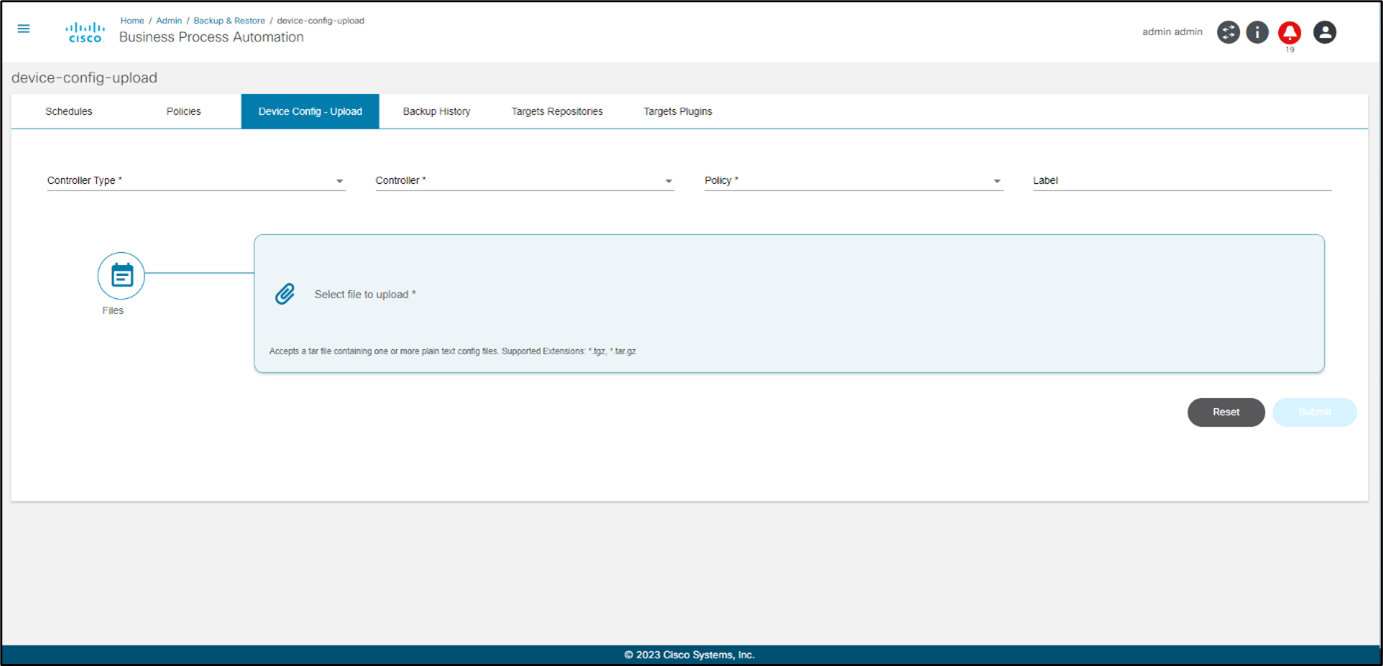Open the user profile avatar icon
Viewport: 1383px width, 666px height.
pos(1325,32)
